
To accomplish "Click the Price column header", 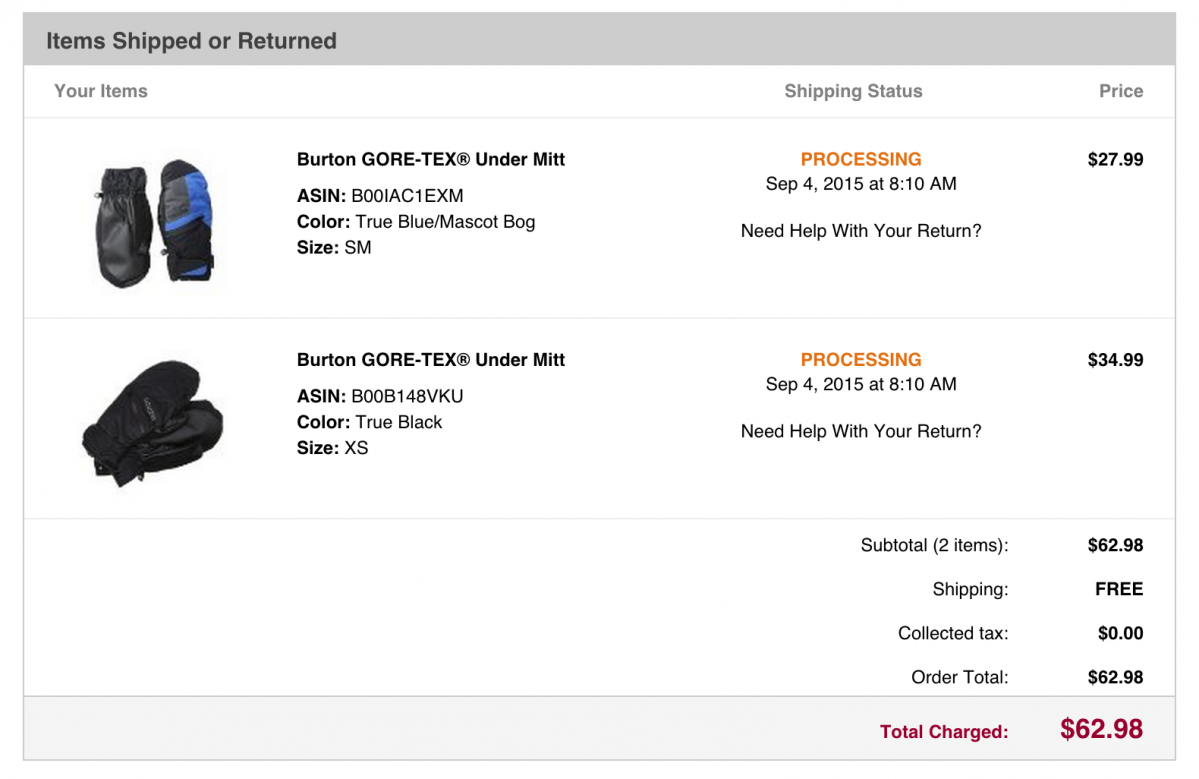I will click(x=1121, y=91).
